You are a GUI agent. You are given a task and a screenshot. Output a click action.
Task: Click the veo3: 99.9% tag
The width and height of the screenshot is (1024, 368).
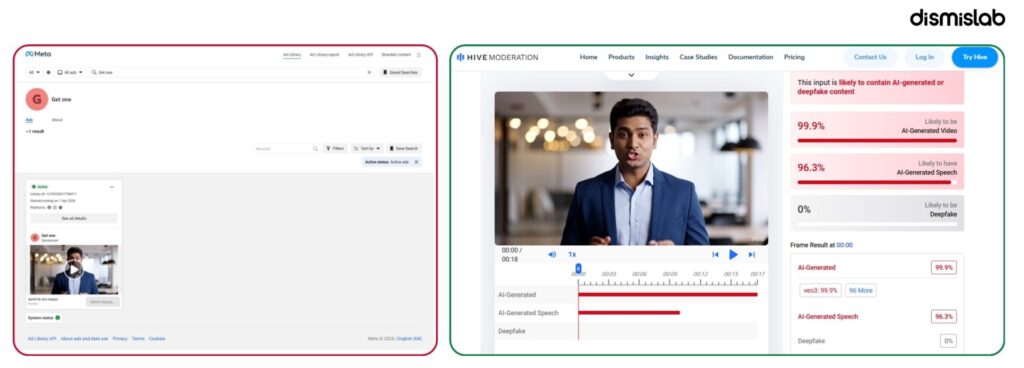(820, 290)
